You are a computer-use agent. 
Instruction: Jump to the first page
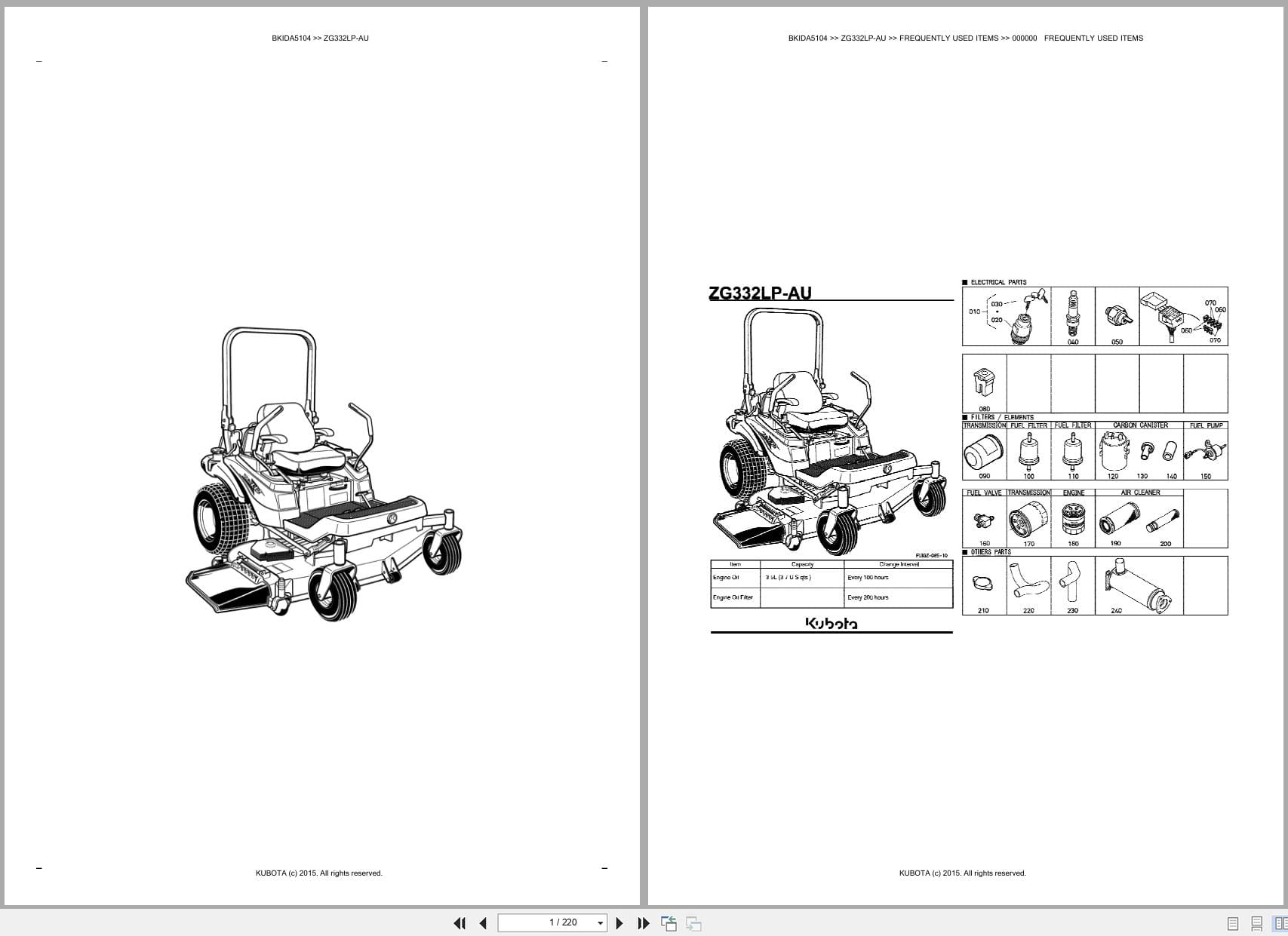pos(460,922)
